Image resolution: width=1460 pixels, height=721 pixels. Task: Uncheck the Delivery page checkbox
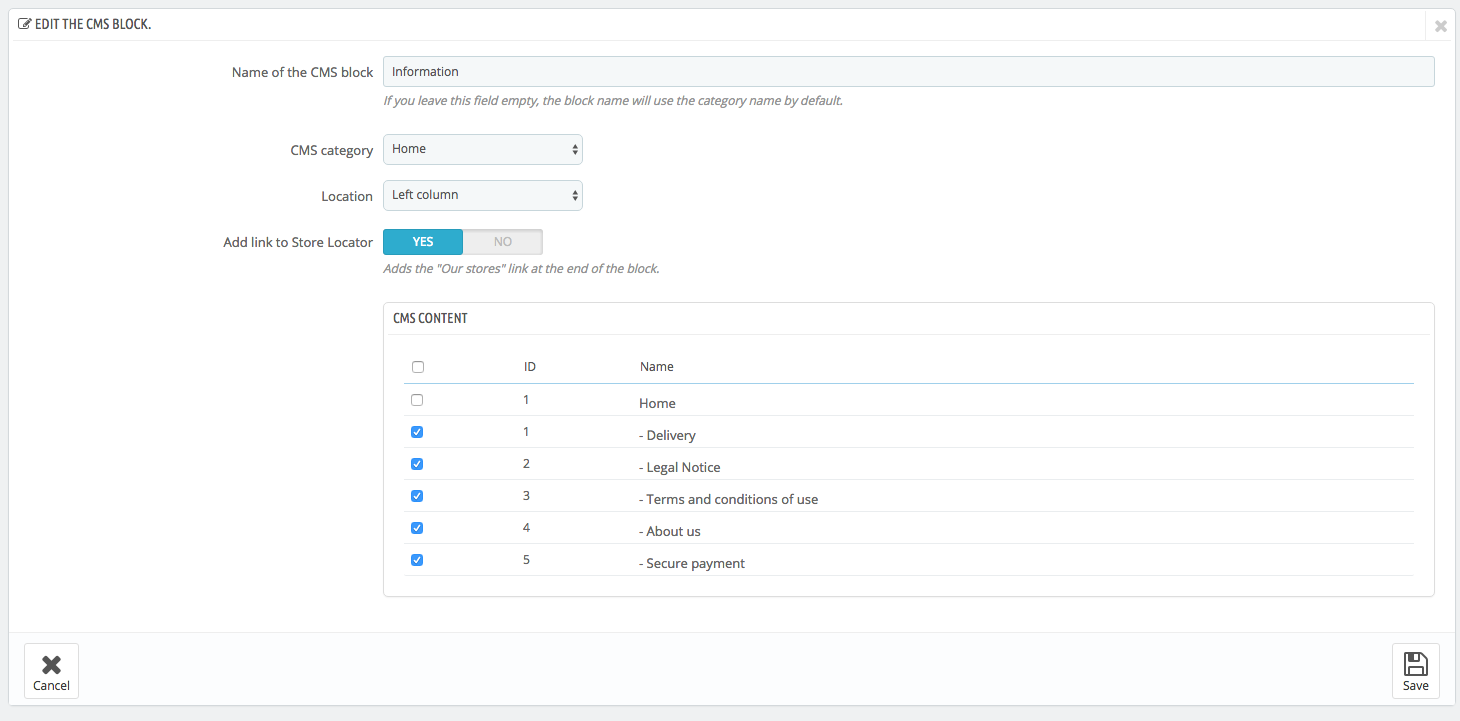(417, 432)
